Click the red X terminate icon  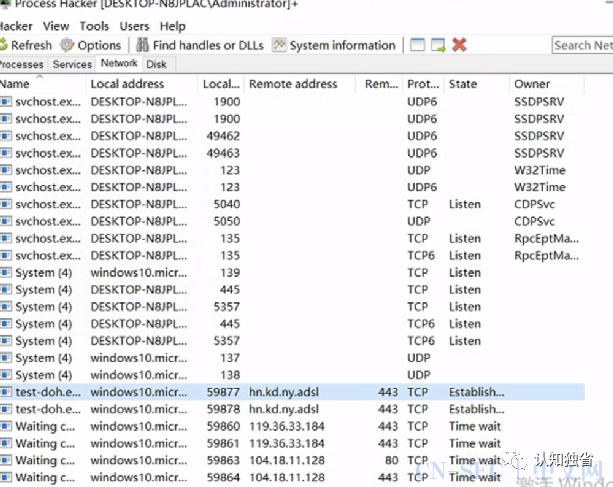[459, 45]
